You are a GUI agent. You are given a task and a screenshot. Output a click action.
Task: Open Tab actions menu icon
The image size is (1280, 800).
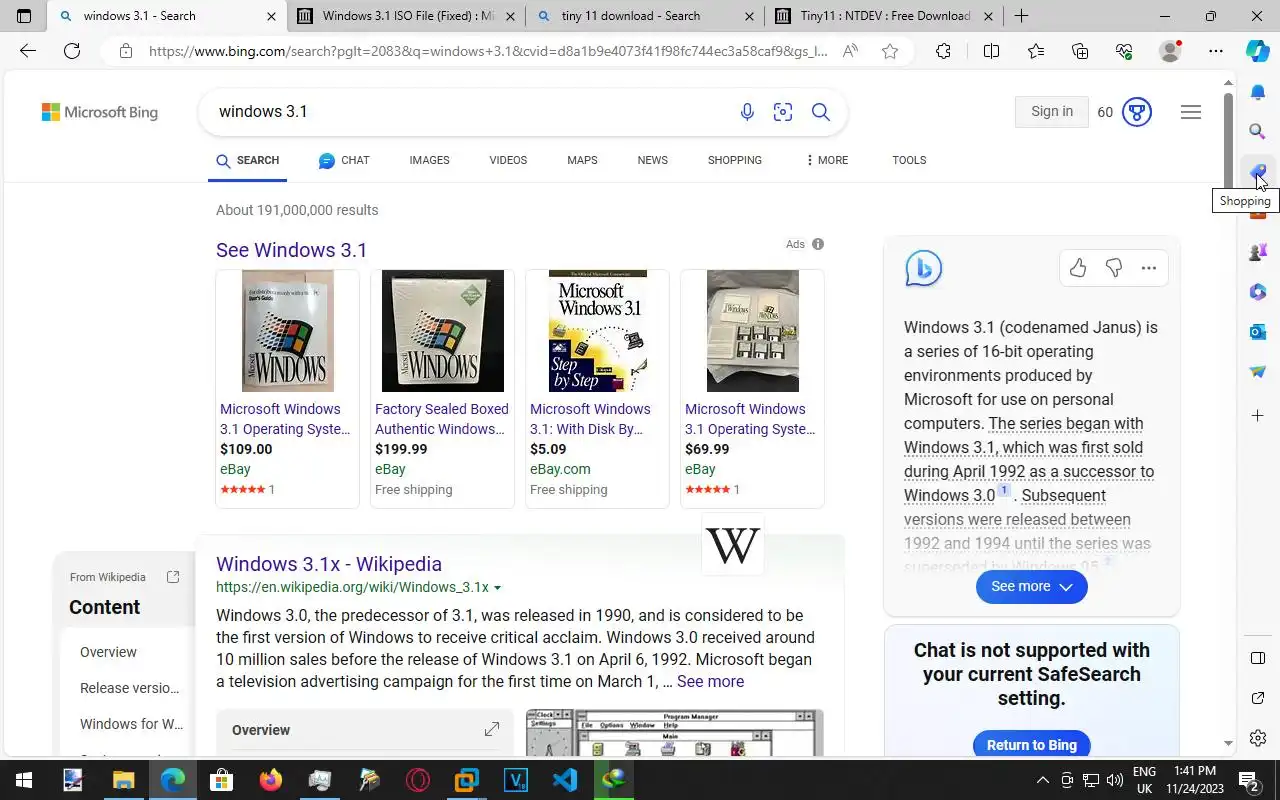(x=24, y=16)
